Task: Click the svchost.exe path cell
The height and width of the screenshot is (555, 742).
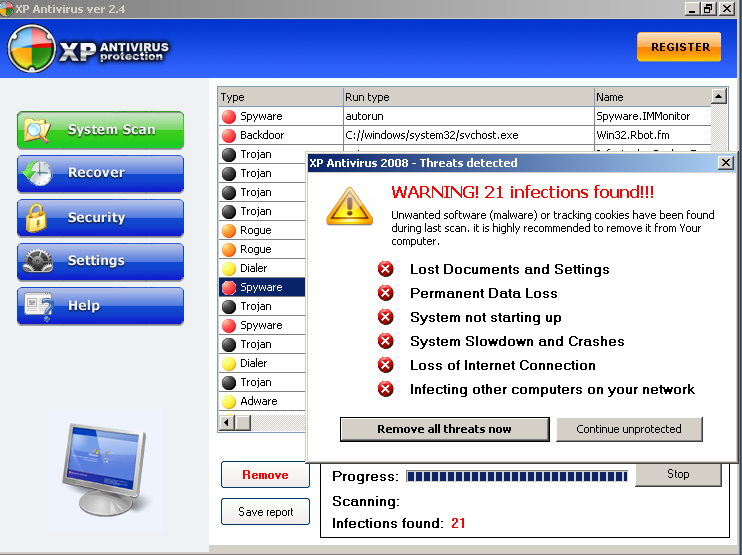Action: point(468,135)
